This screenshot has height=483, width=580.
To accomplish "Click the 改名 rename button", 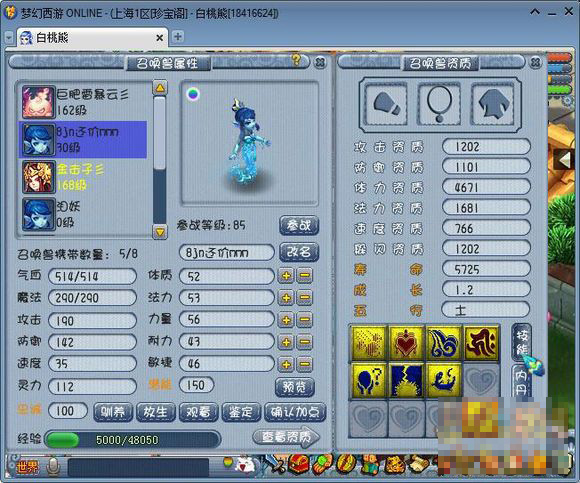I will 299,252.
